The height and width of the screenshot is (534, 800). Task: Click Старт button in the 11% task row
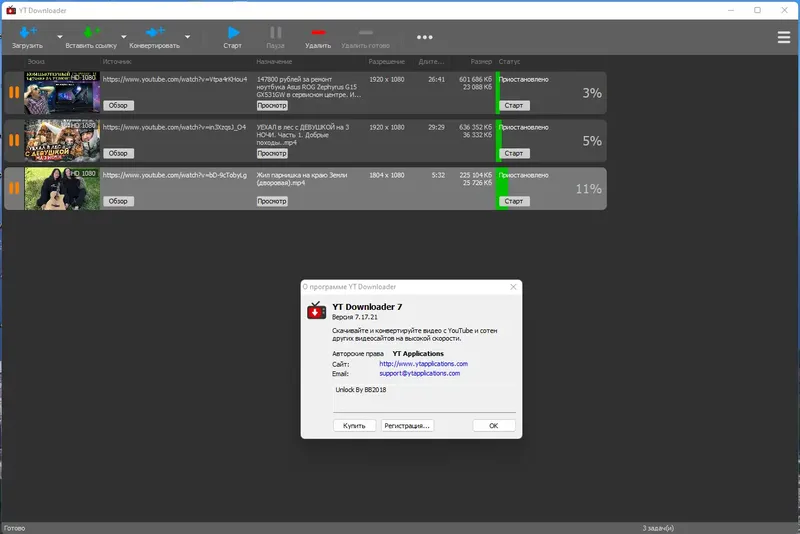(x=514, y=201)
